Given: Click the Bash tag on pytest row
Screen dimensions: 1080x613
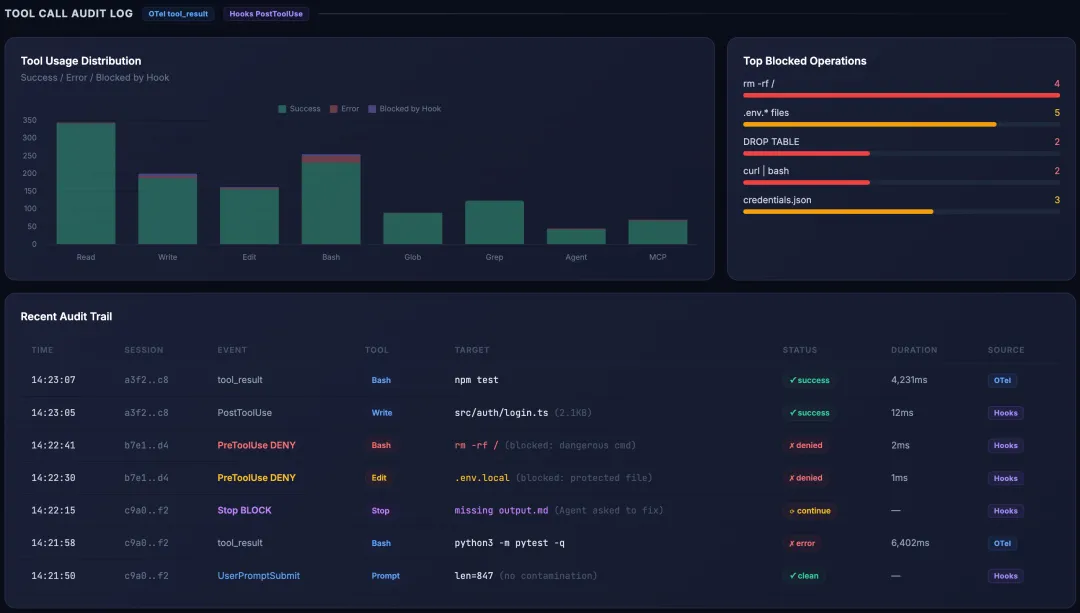Looking at the screenshot, I should (381, 543).
